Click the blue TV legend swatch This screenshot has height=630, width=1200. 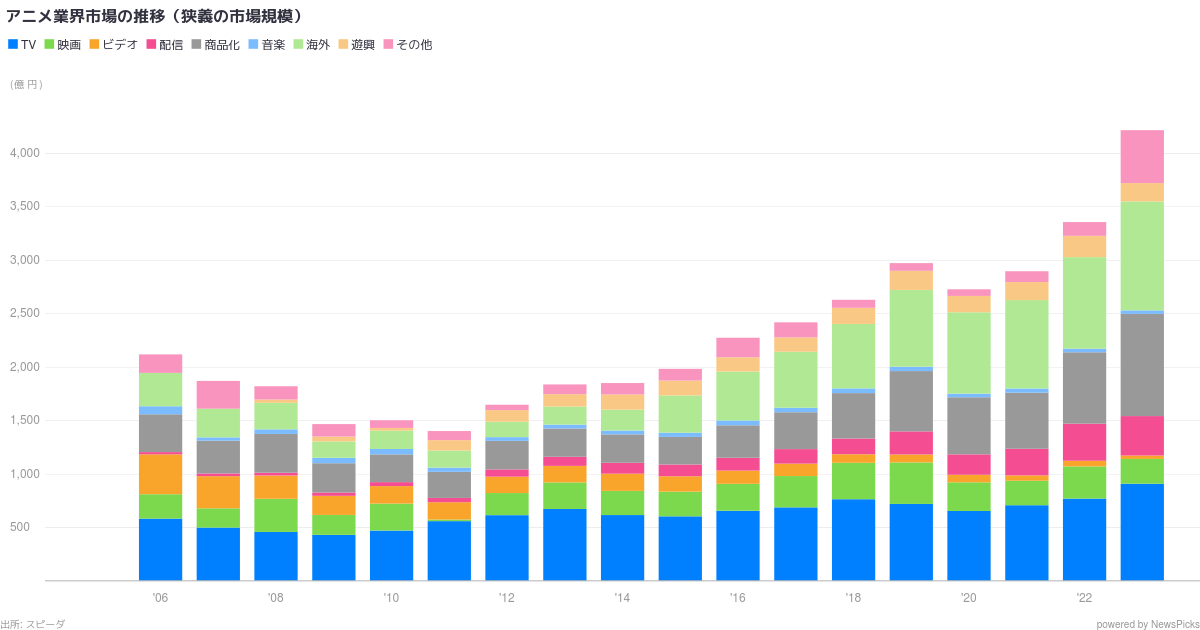coord(12,45)
